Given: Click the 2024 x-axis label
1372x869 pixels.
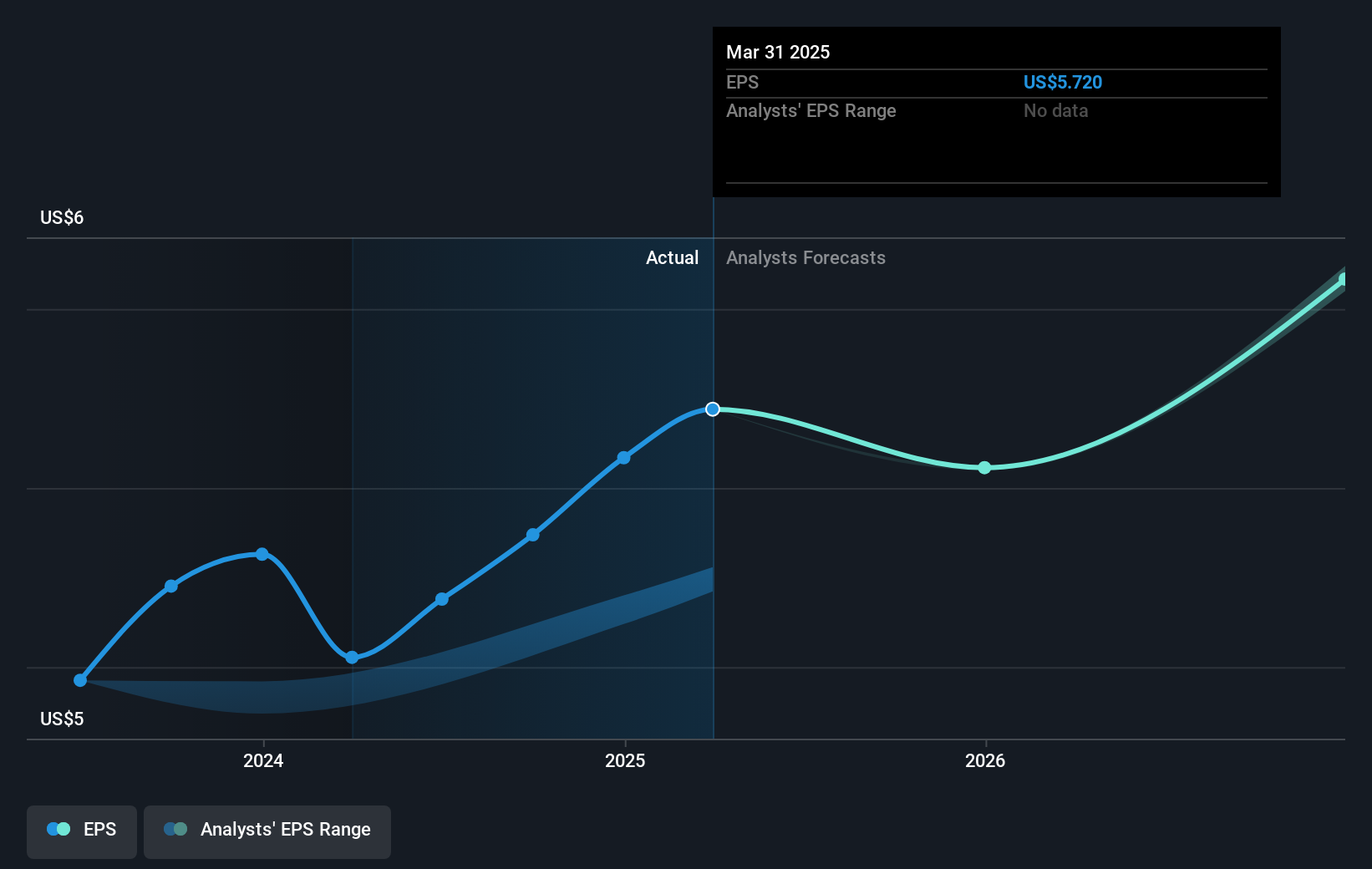Looking at the screenshot, I should 263,760.
